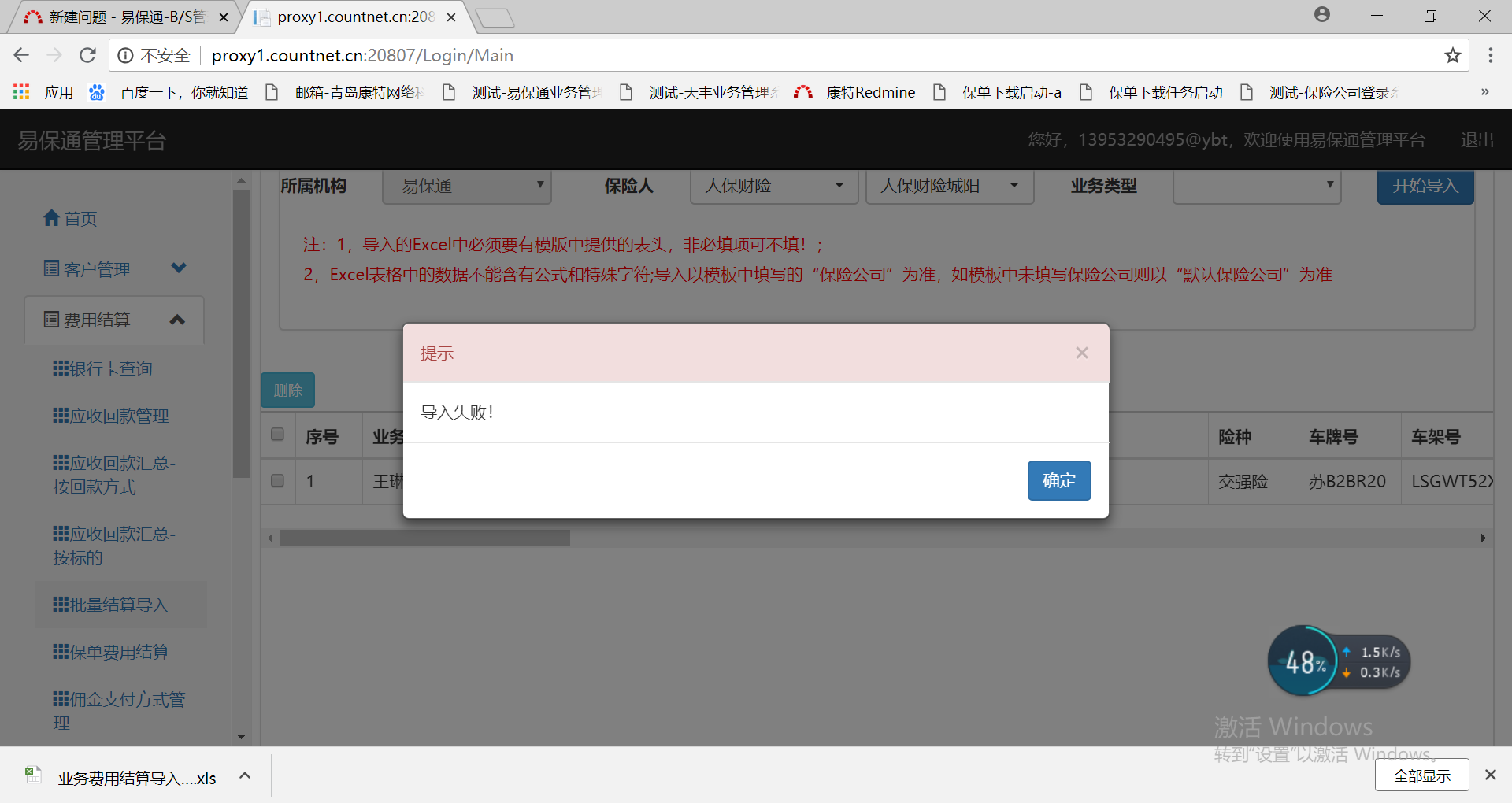Bookmark this page with the star icon

point(1452,55)
